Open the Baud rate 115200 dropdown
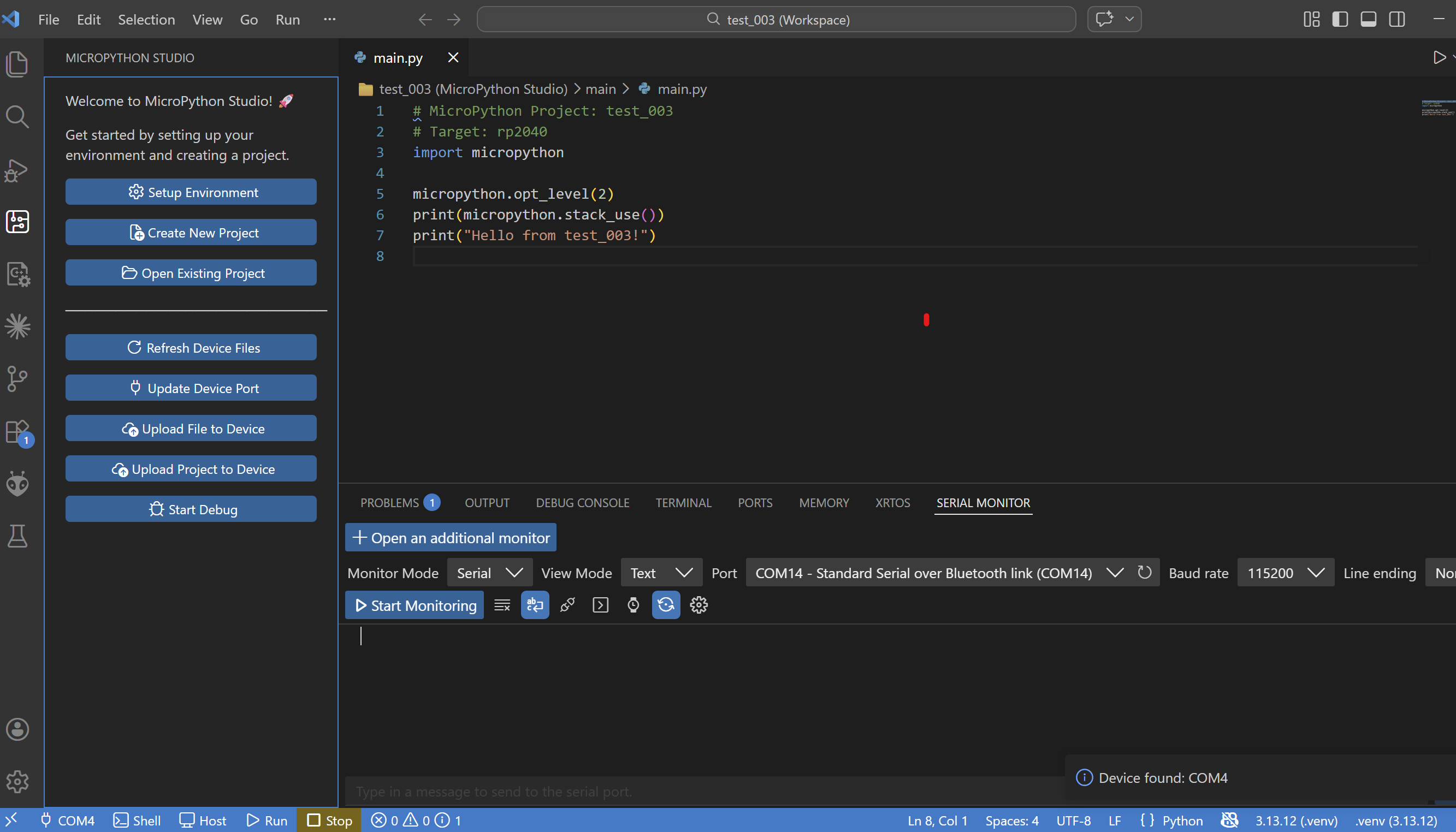This screenshot has height=832, width=1456. tap(1286, 573)
